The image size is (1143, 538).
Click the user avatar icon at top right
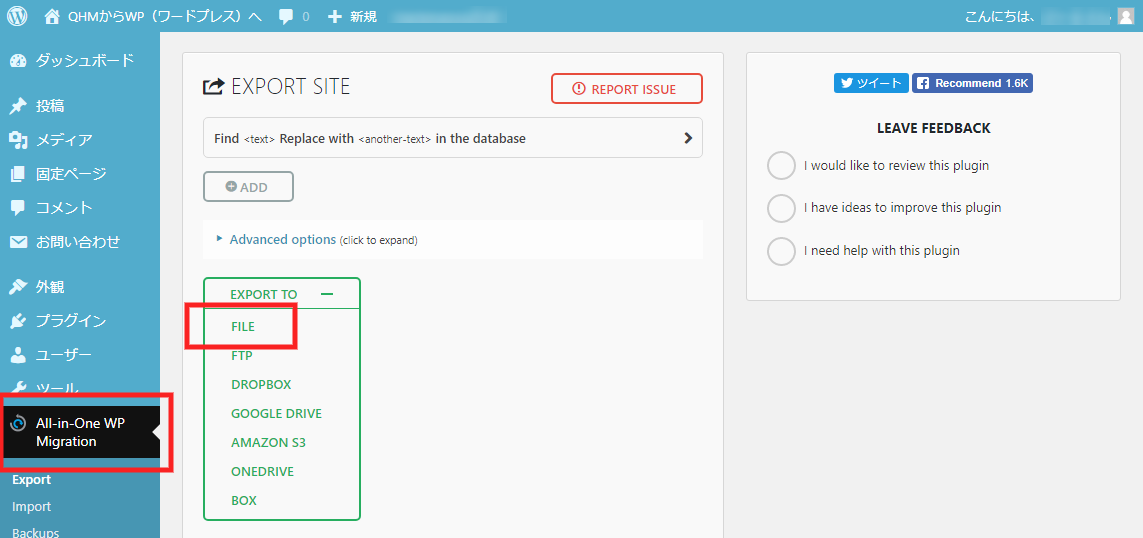click(1125, 16)
